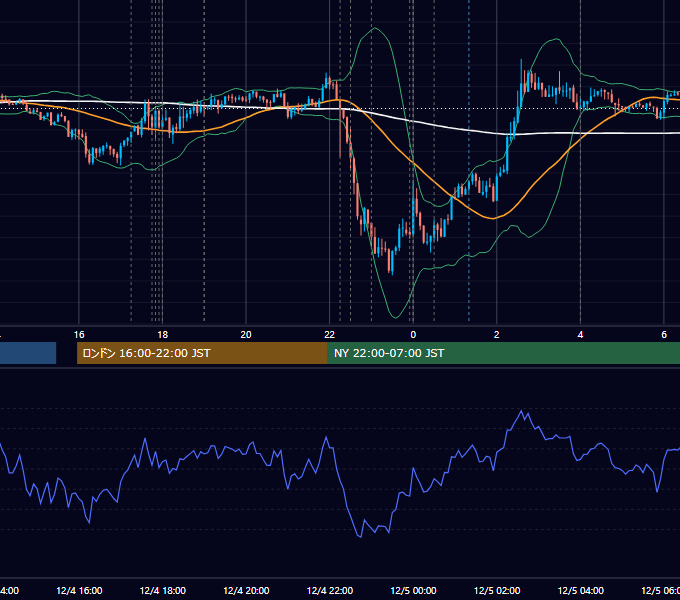The width and height of the screenshot is (680, 600).
Task: Click the 4 hour label on the upper axis
Action: (580, 335)
